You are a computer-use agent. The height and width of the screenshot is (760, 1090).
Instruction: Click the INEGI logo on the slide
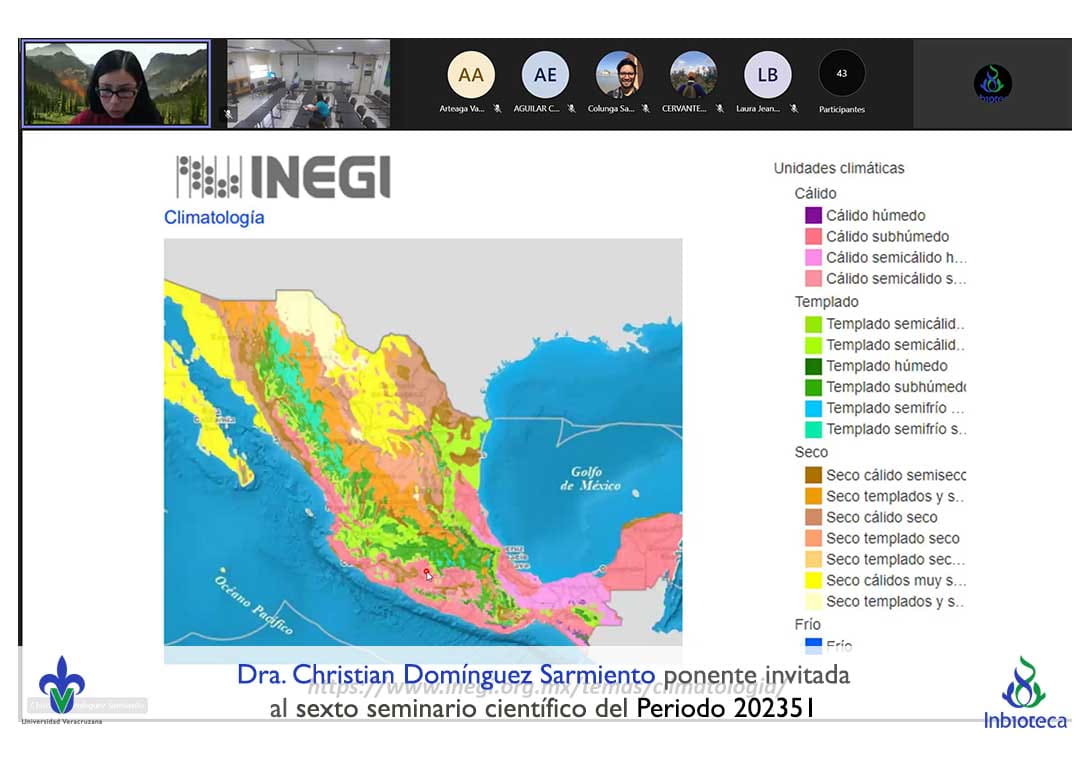point(283,177)
